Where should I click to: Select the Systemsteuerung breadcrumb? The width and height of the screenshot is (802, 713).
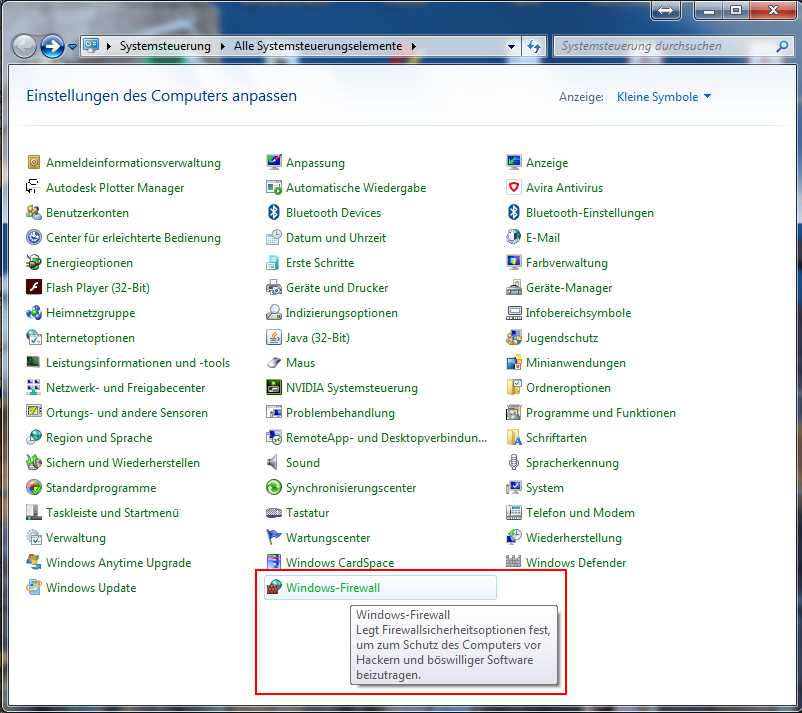point(165,46)
